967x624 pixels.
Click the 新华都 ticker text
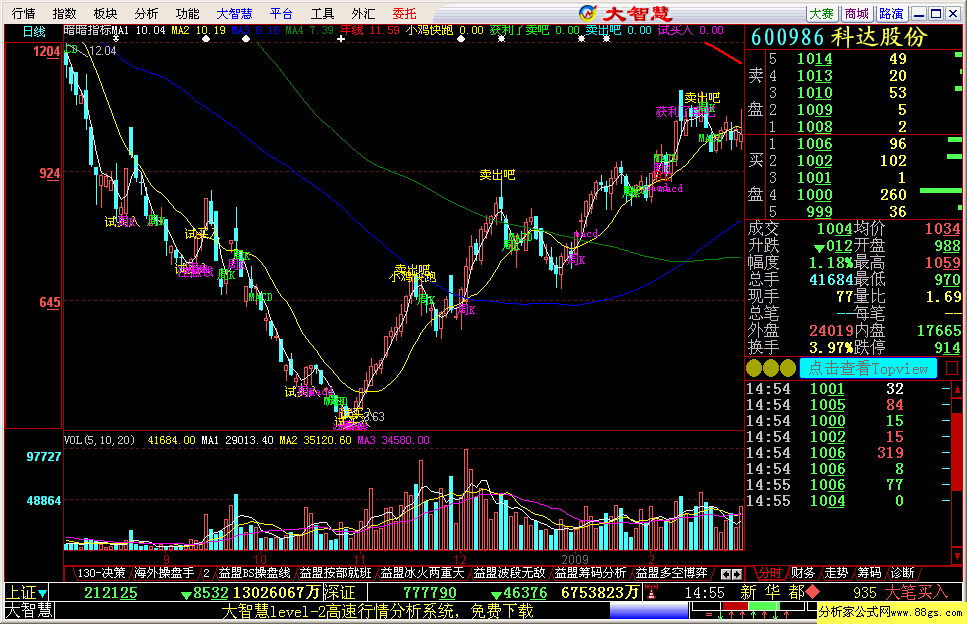click(772, 593)
